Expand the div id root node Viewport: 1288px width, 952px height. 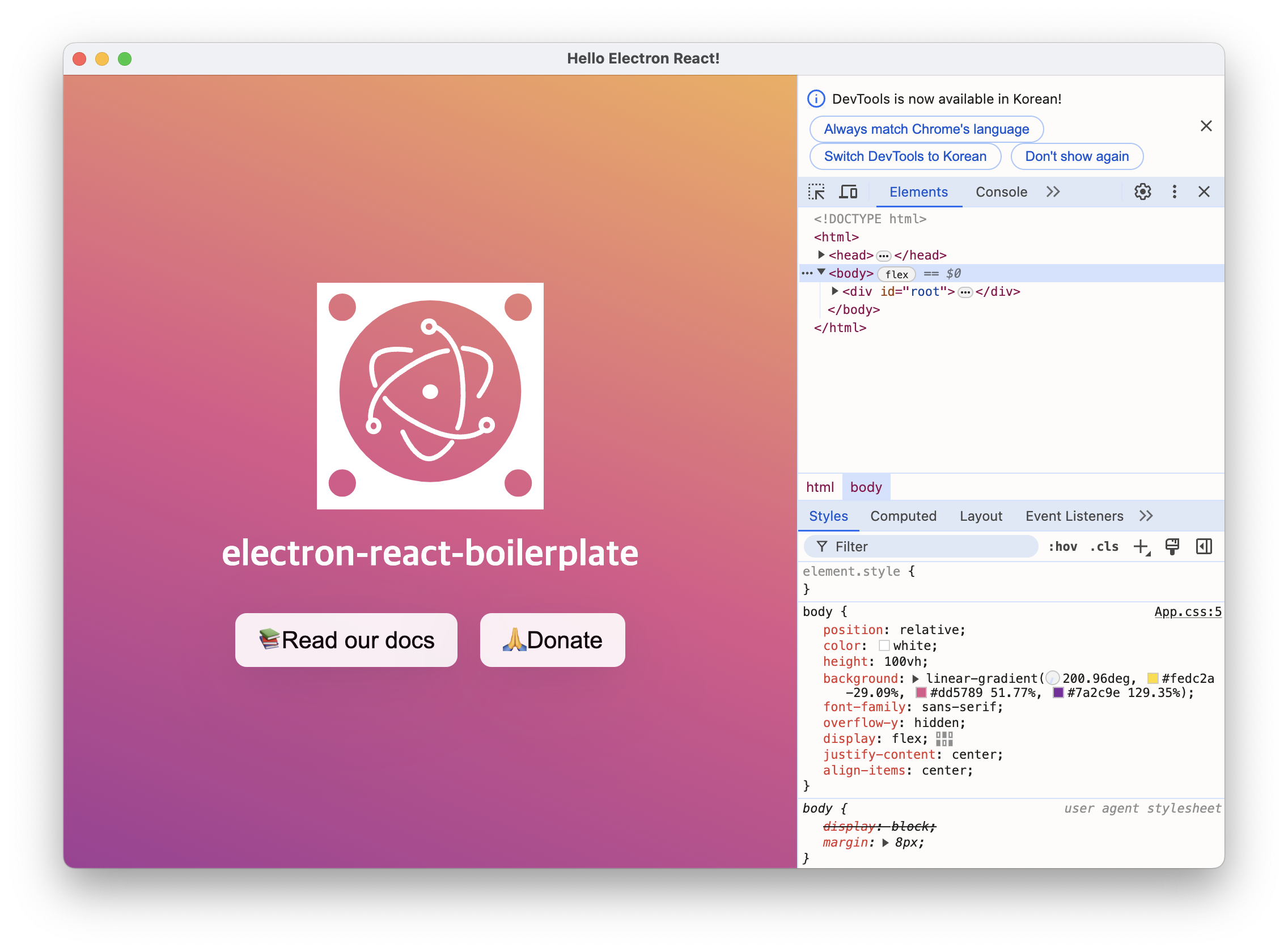pos(834,292)
